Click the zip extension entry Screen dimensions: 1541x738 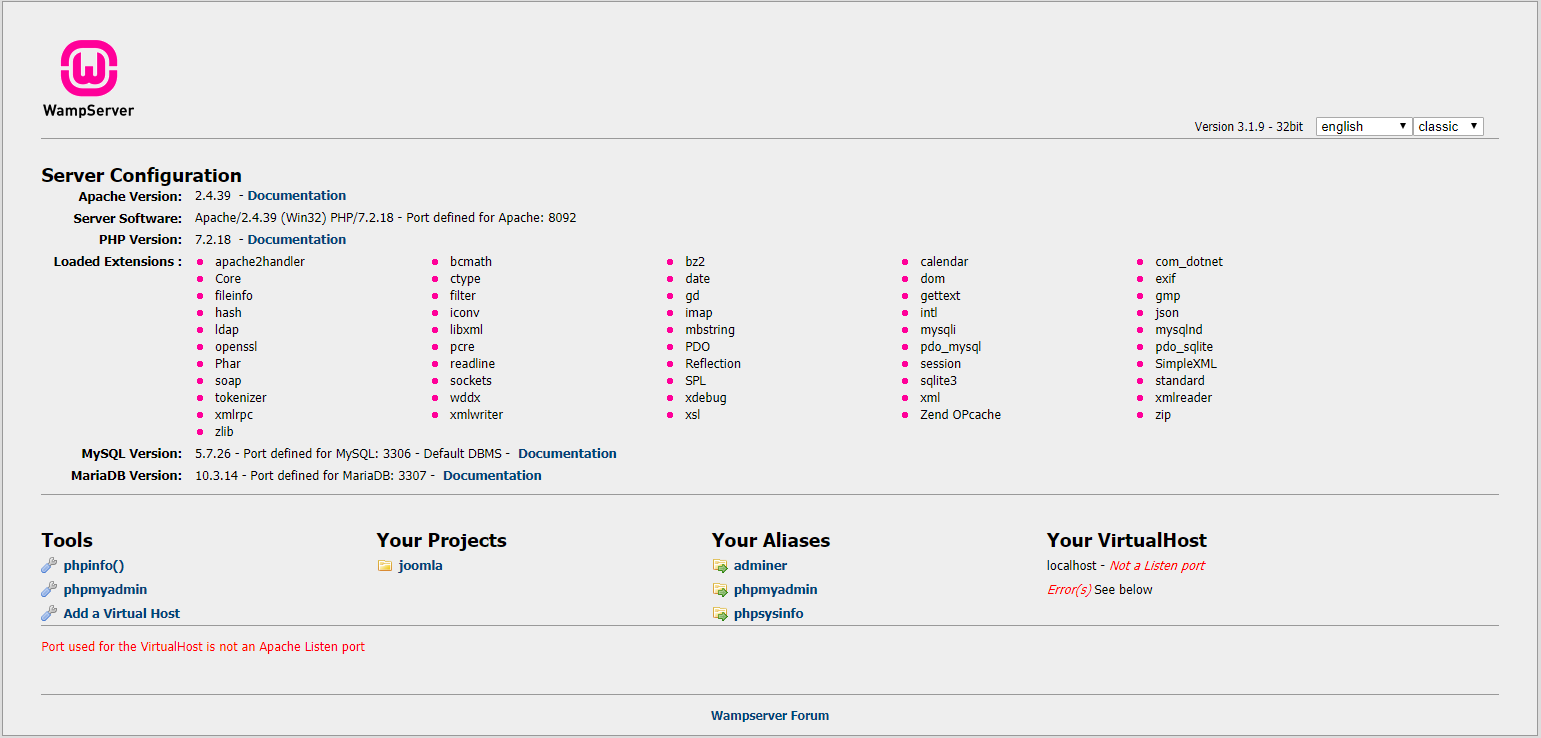[1163, 415]
